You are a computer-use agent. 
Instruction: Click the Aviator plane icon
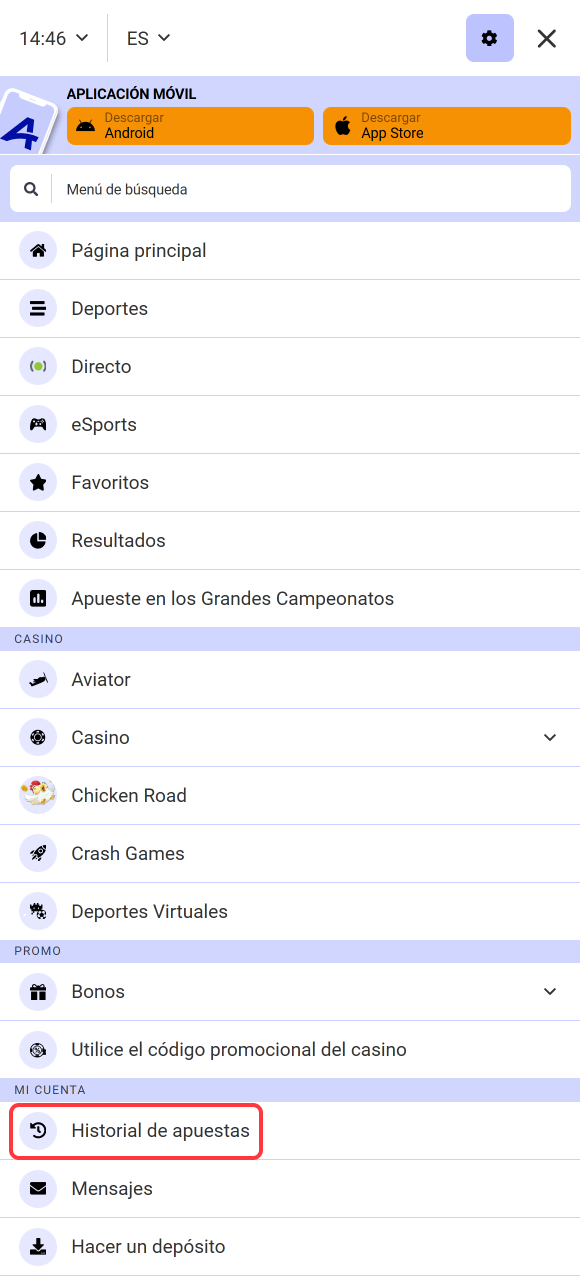[37, 679]
